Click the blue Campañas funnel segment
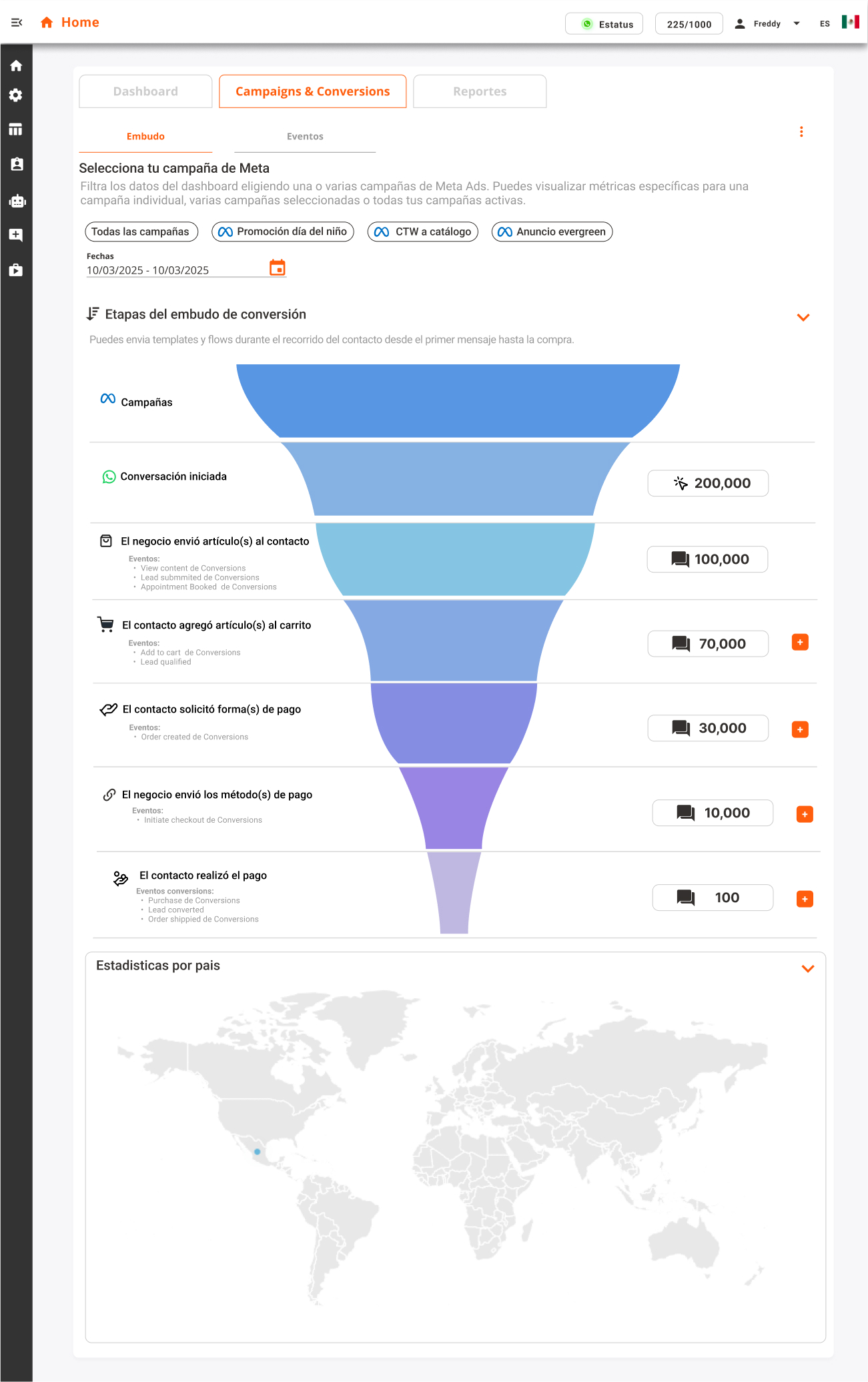This screenshot has height=1382, width=868. point(458,400)
